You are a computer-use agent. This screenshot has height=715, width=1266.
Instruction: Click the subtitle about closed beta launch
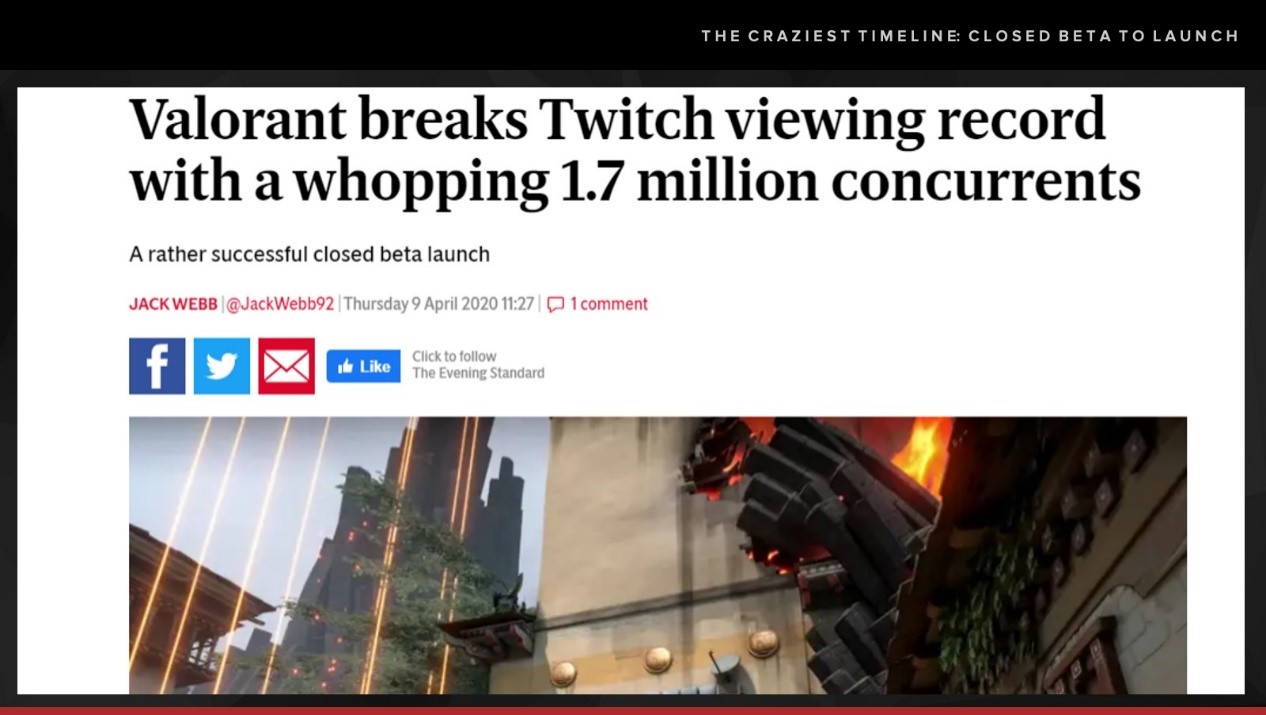click(x=309, y=254)
